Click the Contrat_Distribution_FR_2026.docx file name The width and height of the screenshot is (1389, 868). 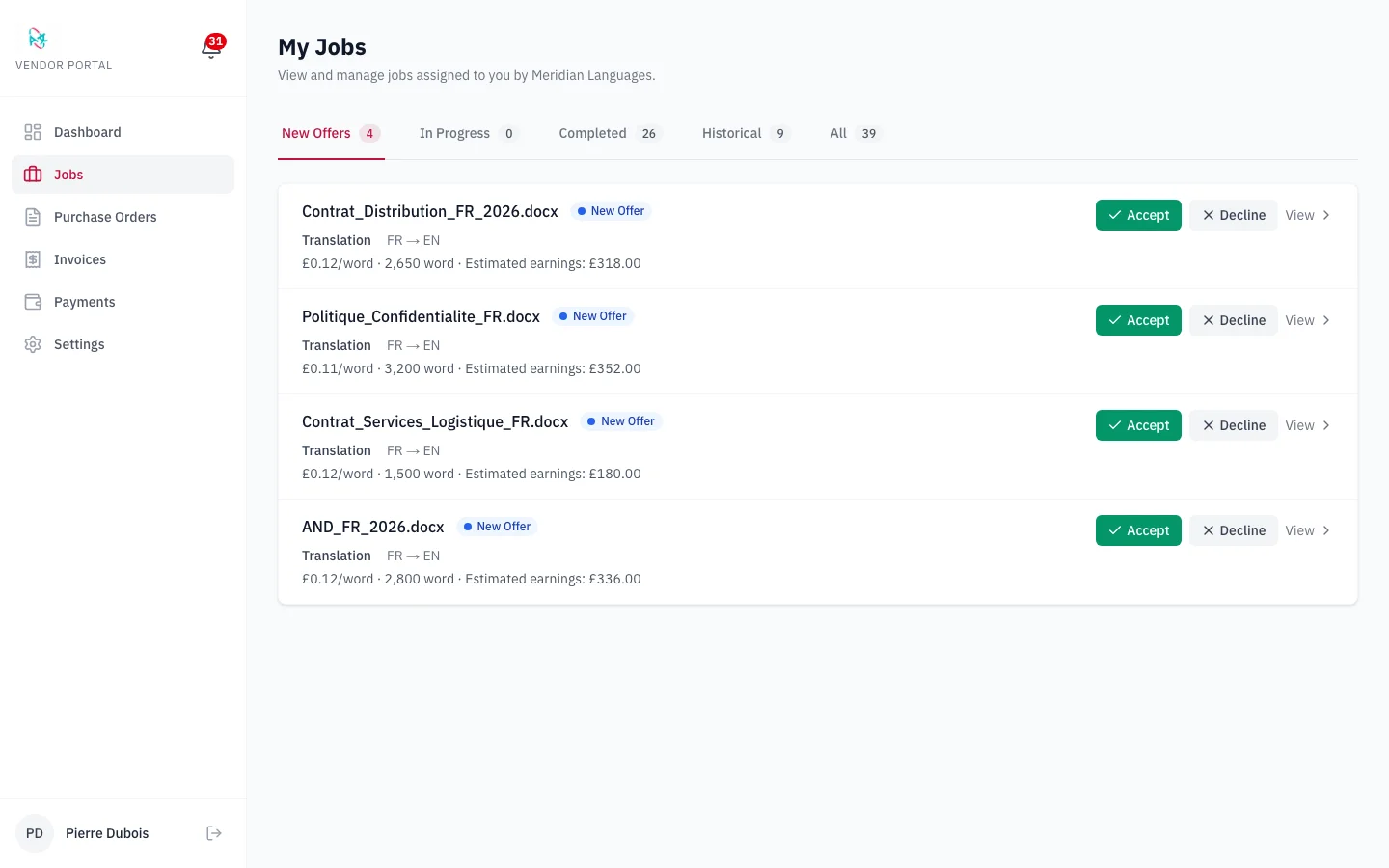point(430,211)
